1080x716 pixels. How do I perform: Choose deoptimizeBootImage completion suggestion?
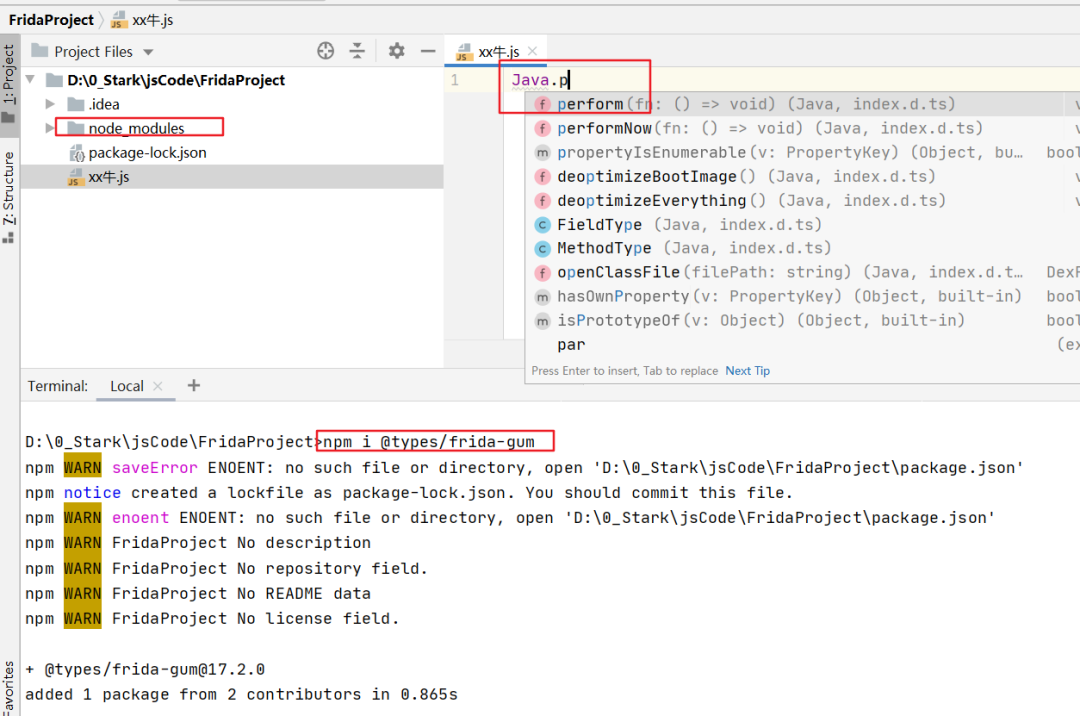[x=802, y=176]
